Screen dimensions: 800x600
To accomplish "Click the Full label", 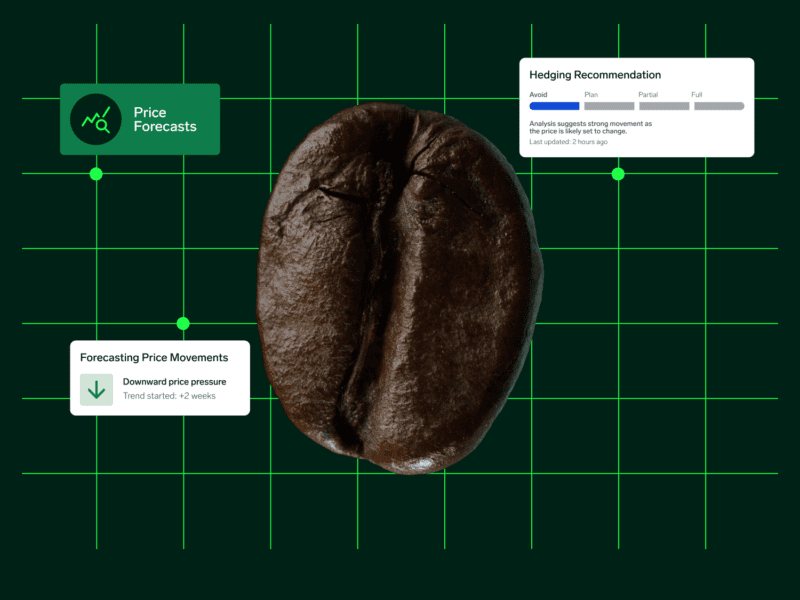I will [697, 94].
